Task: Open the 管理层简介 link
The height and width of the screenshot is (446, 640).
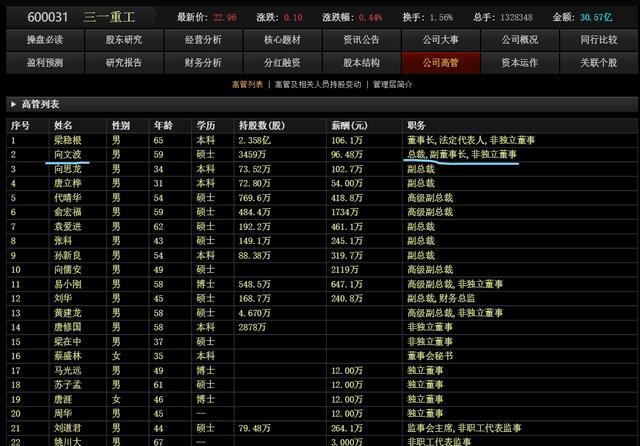Action: tap(393, 84)
